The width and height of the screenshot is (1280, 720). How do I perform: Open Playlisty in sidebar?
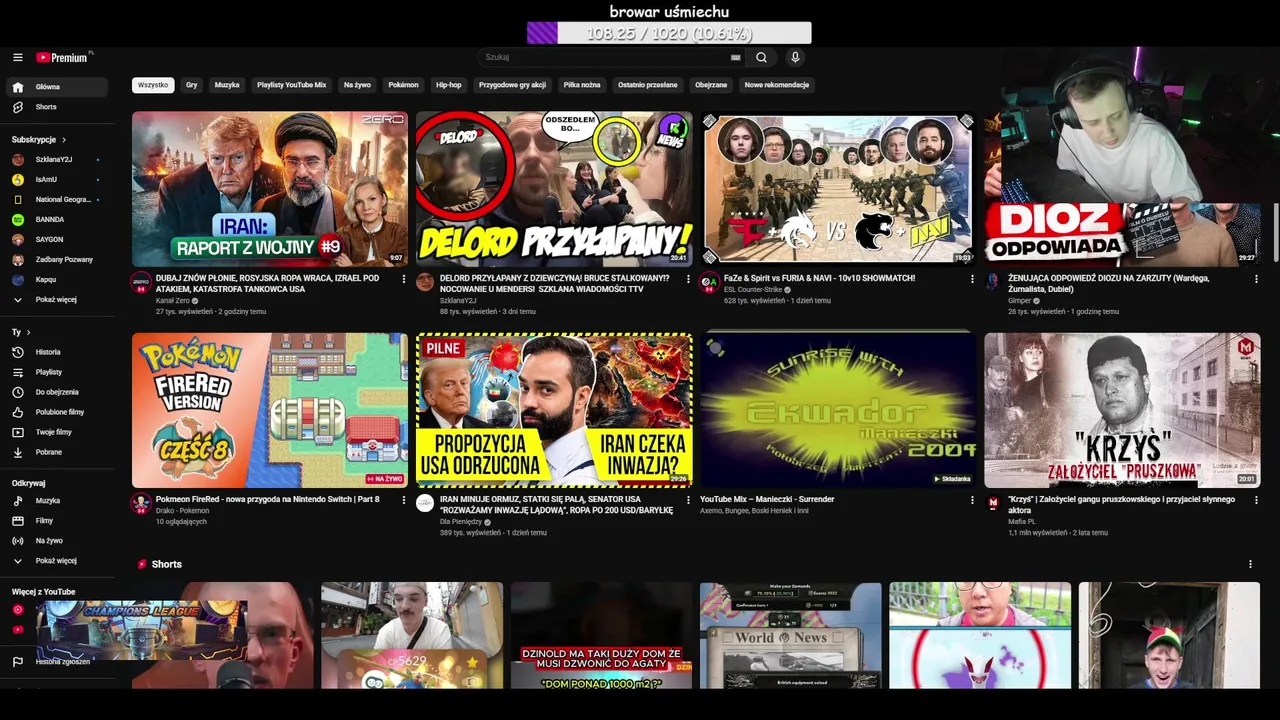tap(59, 372)
